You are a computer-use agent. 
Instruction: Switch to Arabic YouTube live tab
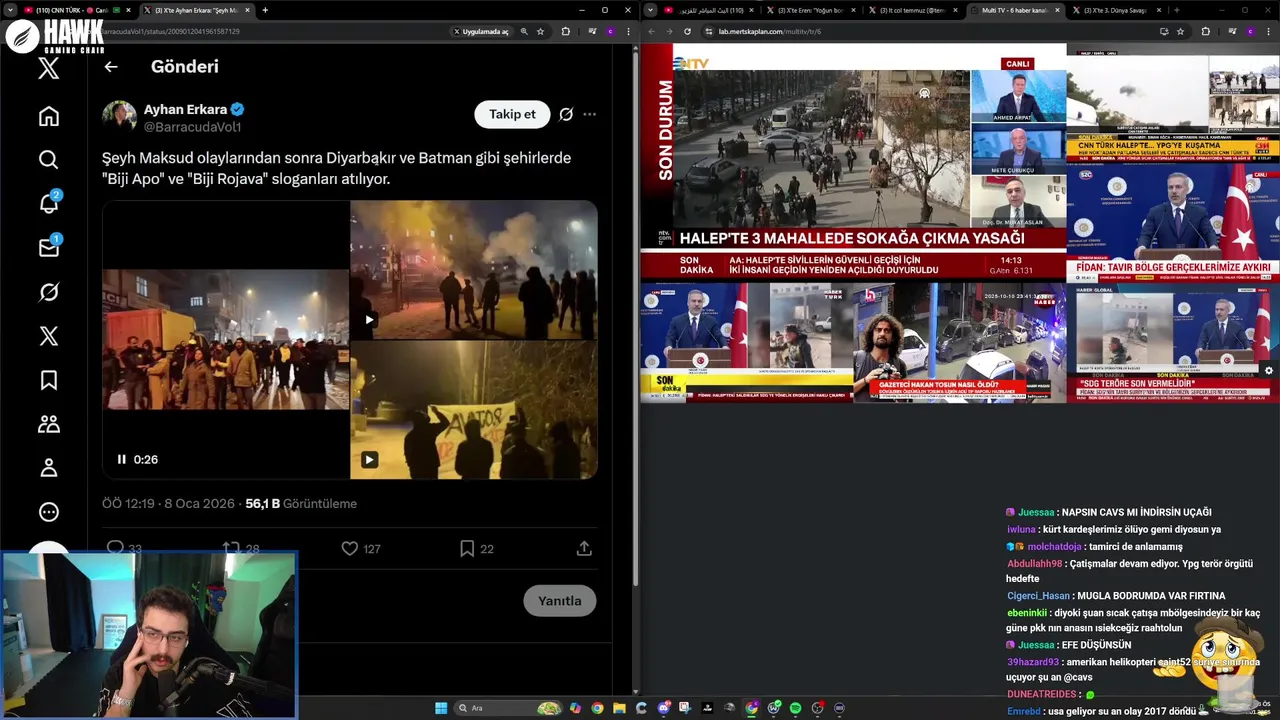click(x=709, y=10)
